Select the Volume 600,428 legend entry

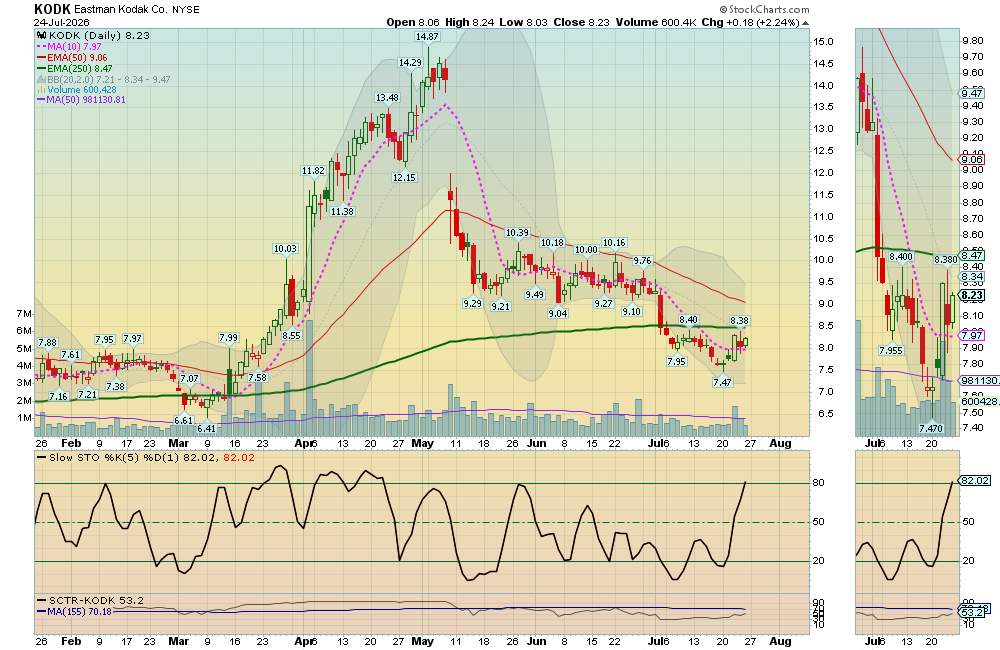[77, 90]
